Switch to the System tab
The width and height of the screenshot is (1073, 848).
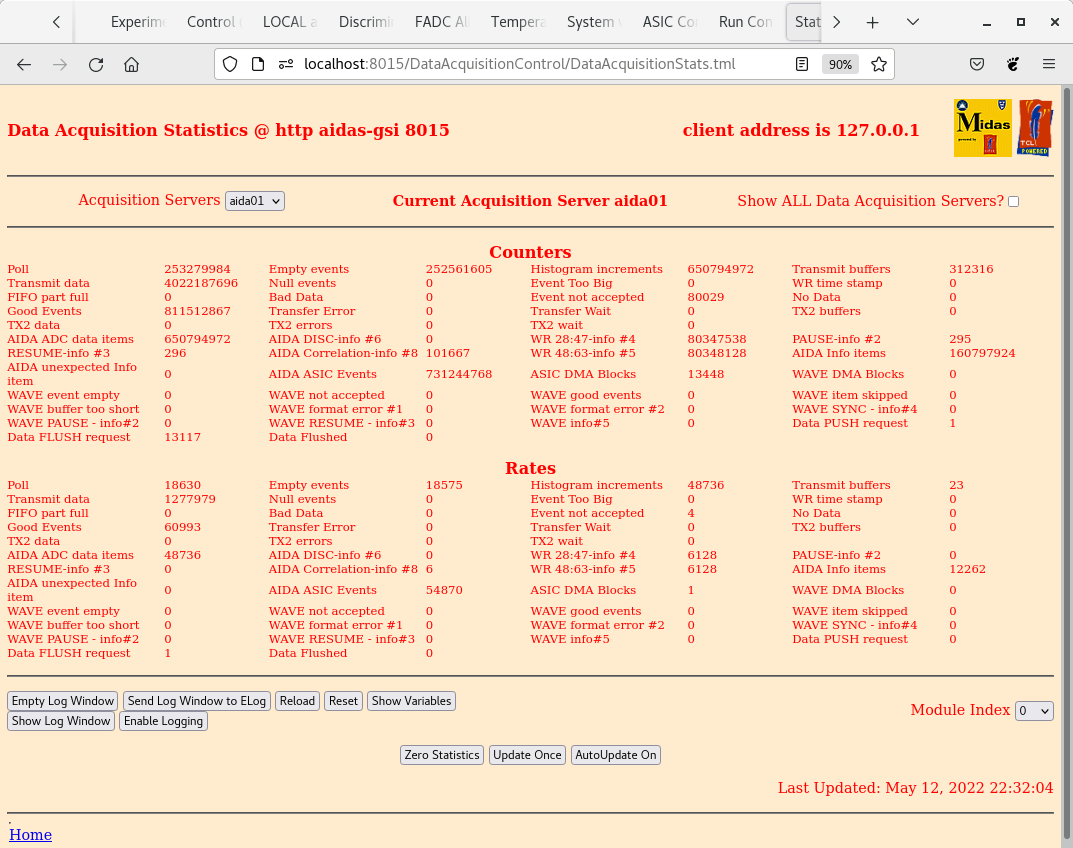[593, 22]
